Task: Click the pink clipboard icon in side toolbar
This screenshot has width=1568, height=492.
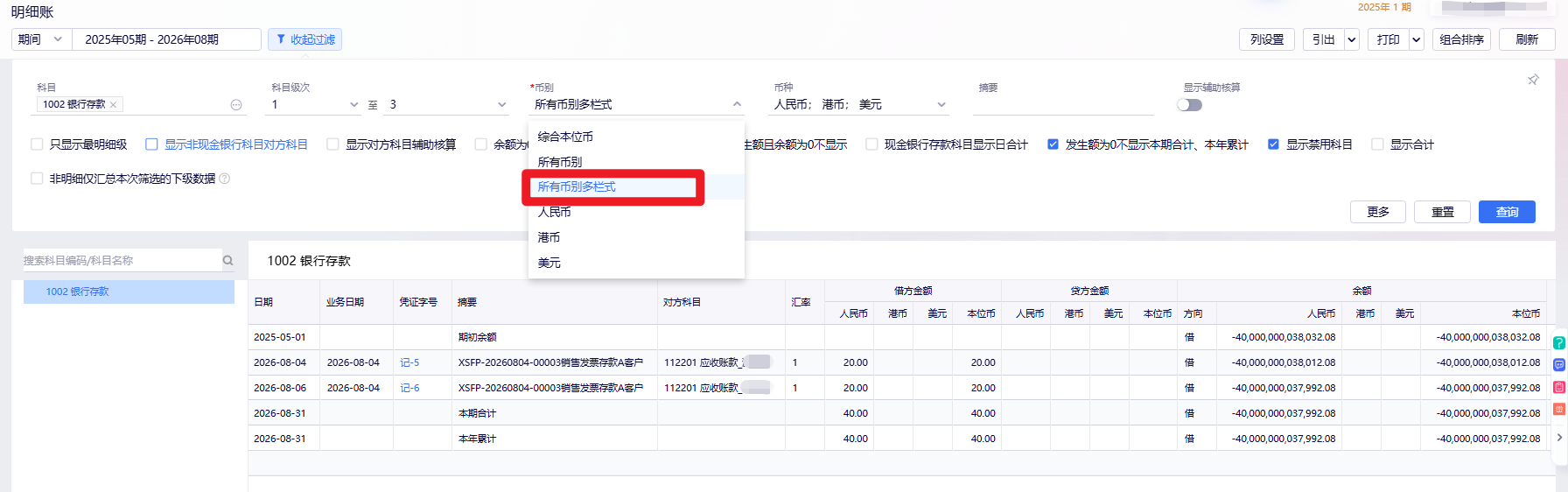Action: click(x=1559, y=387)
